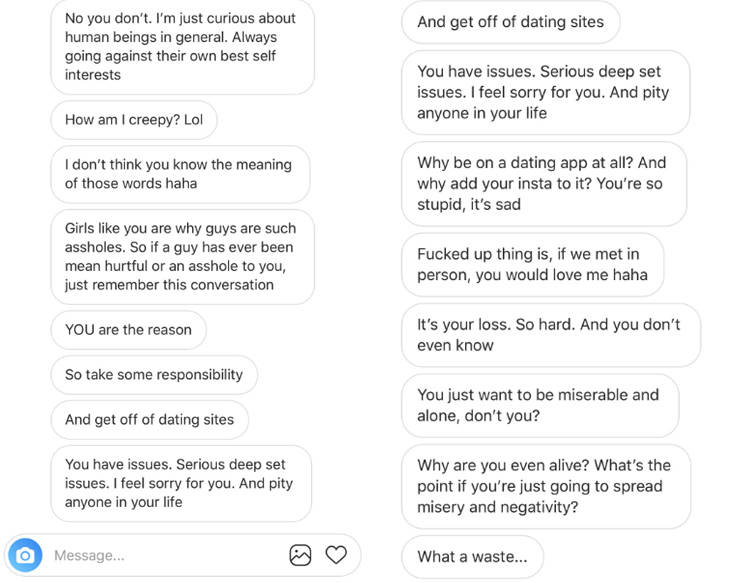Tap the right column 'You have issues' message
Viewport: 735px width, 583px height.
(546, 92)
